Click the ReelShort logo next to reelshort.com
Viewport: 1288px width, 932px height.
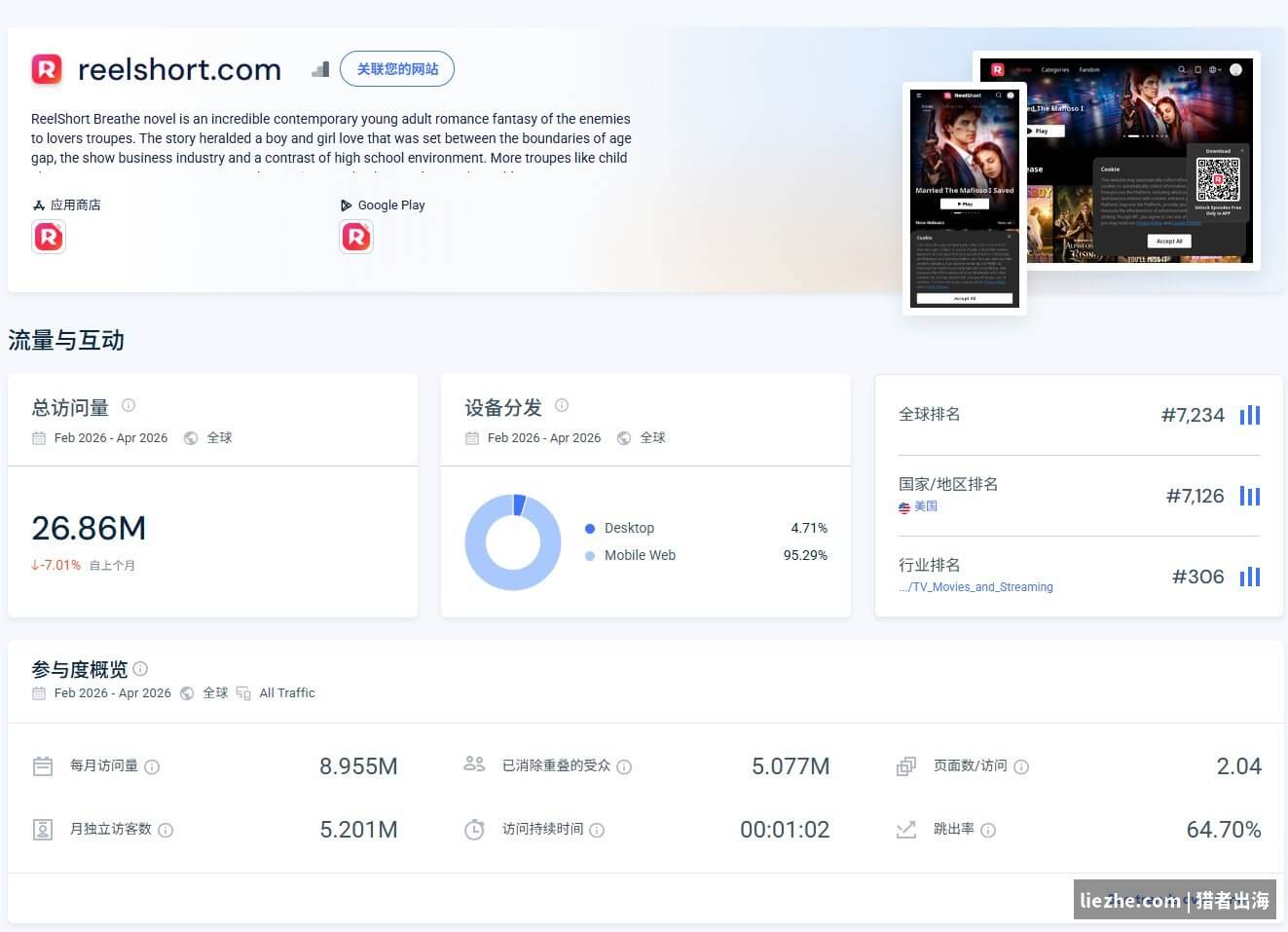coord(47,69)
